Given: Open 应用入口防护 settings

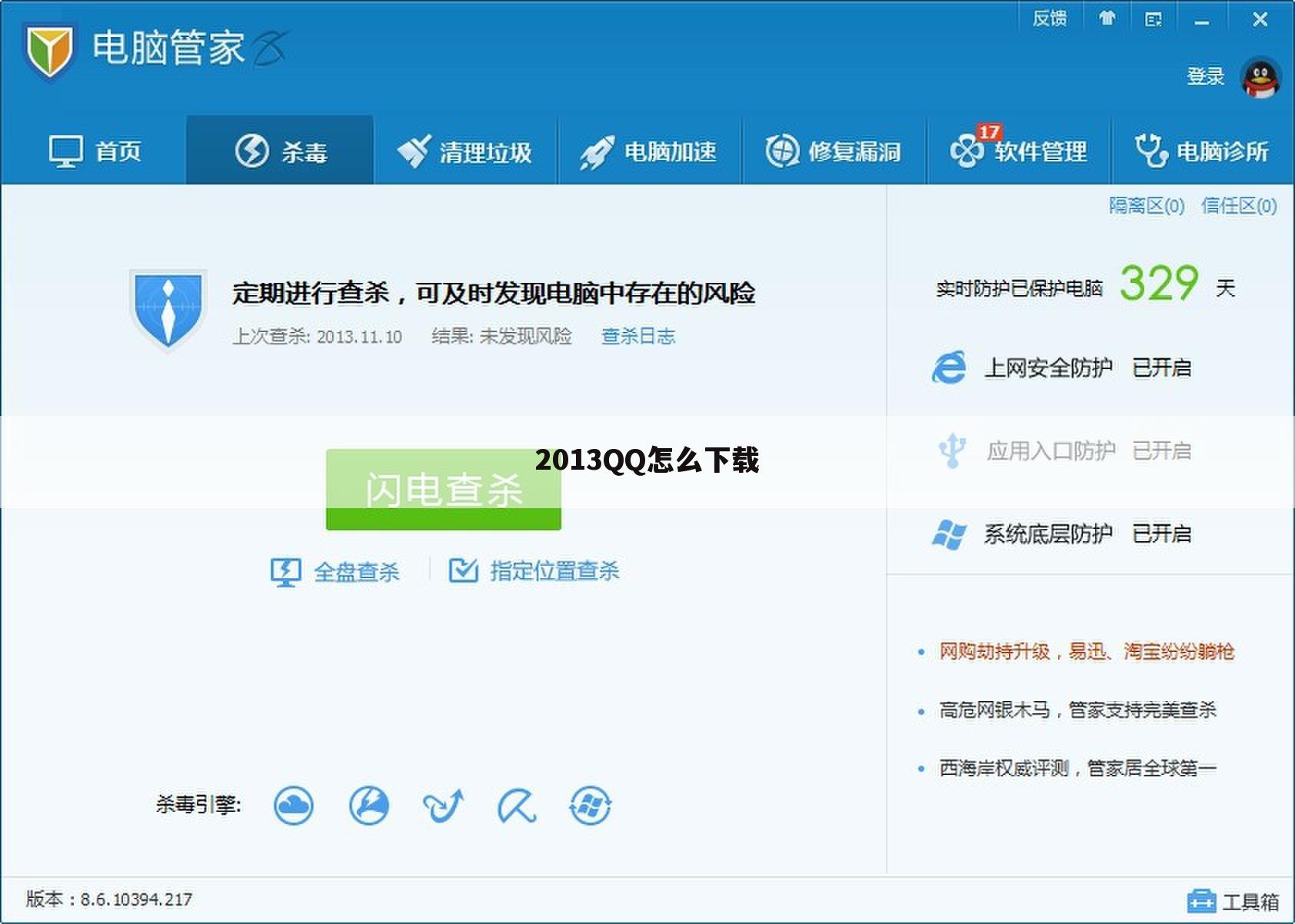Looking at the screenshot, I should (x=1050, y=450).
